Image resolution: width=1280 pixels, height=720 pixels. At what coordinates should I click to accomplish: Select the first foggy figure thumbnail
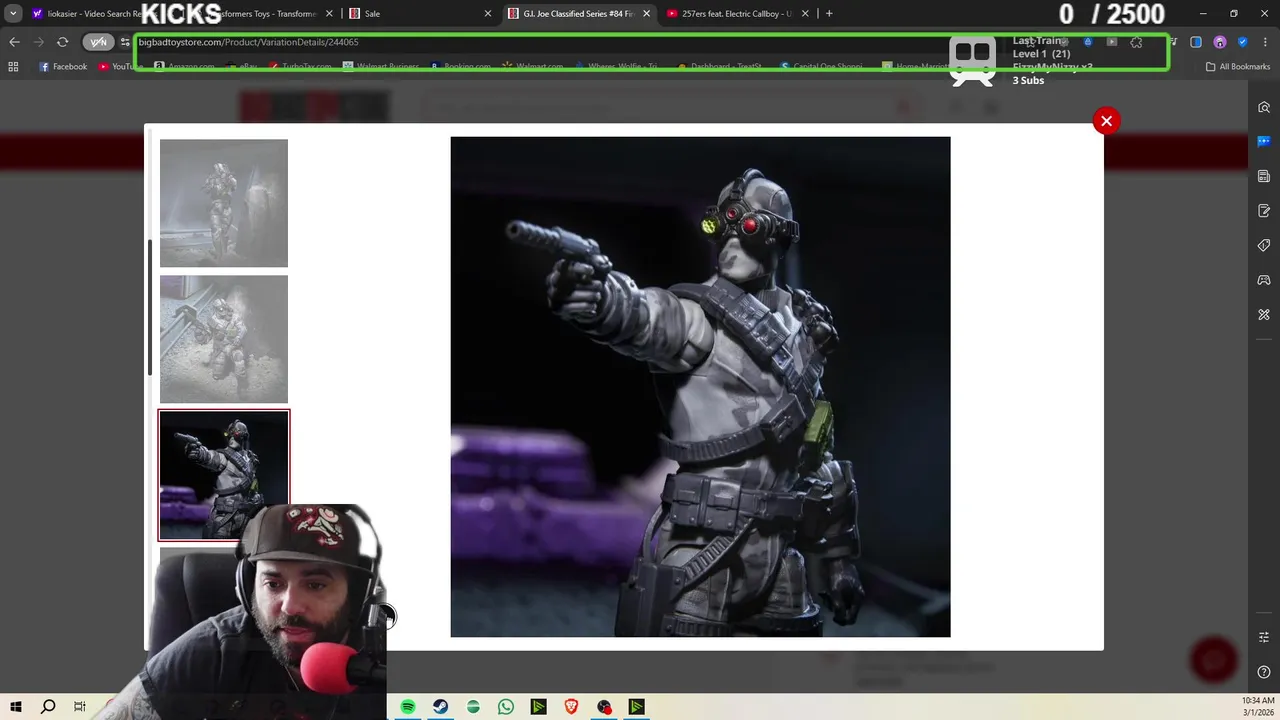(x=224, y=203)
